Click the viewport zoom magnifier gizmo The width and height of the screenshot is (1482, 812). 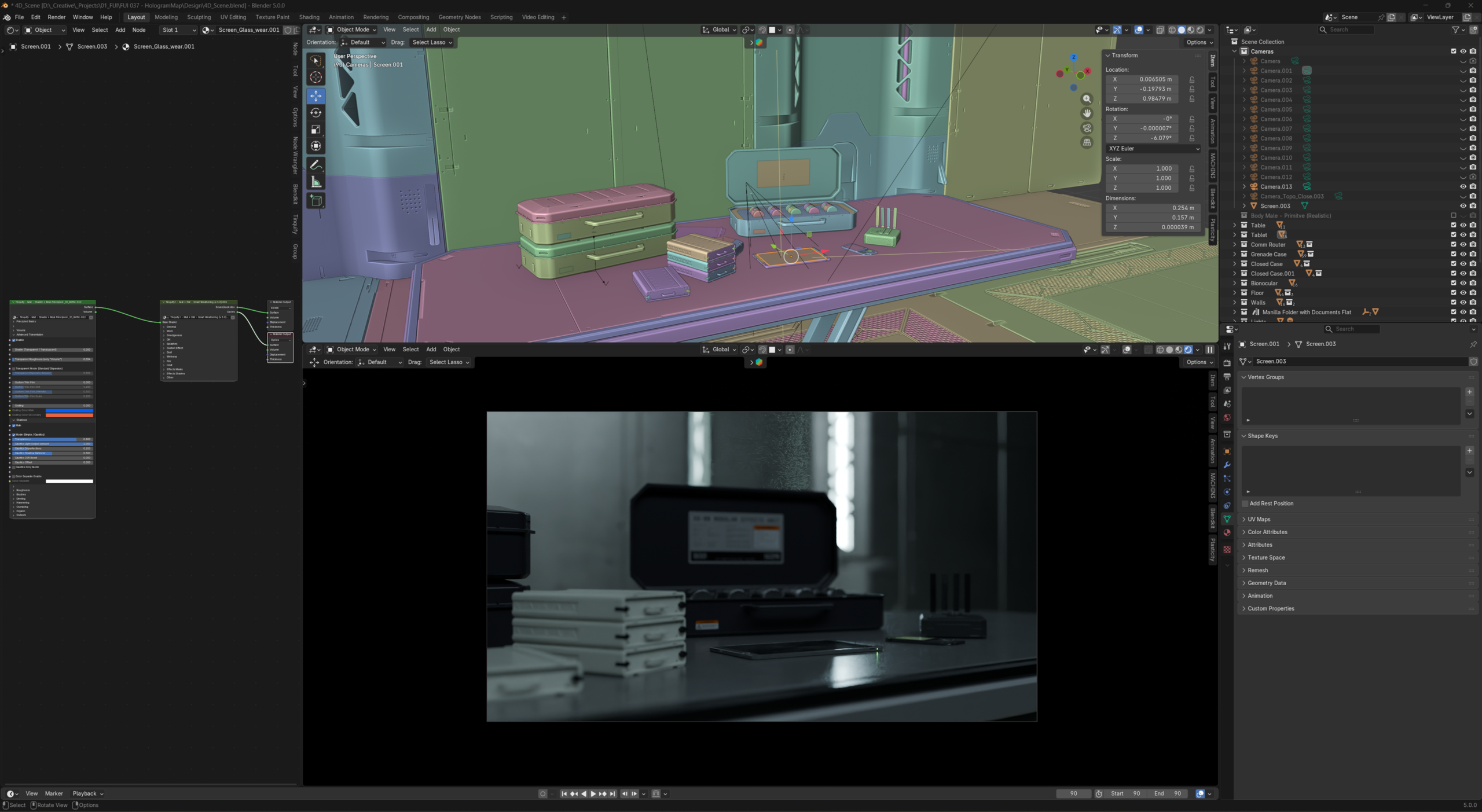[1087, 99]
